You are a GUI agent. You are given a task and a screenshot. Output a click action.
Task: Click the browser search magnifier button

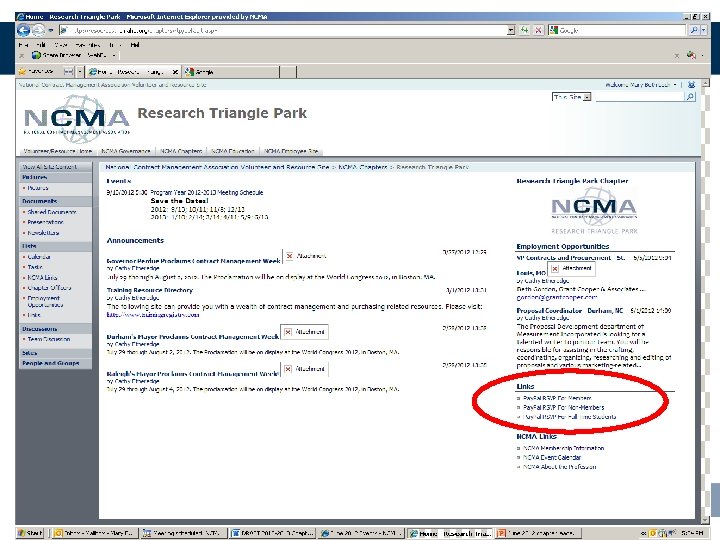[x=694, y=30]
